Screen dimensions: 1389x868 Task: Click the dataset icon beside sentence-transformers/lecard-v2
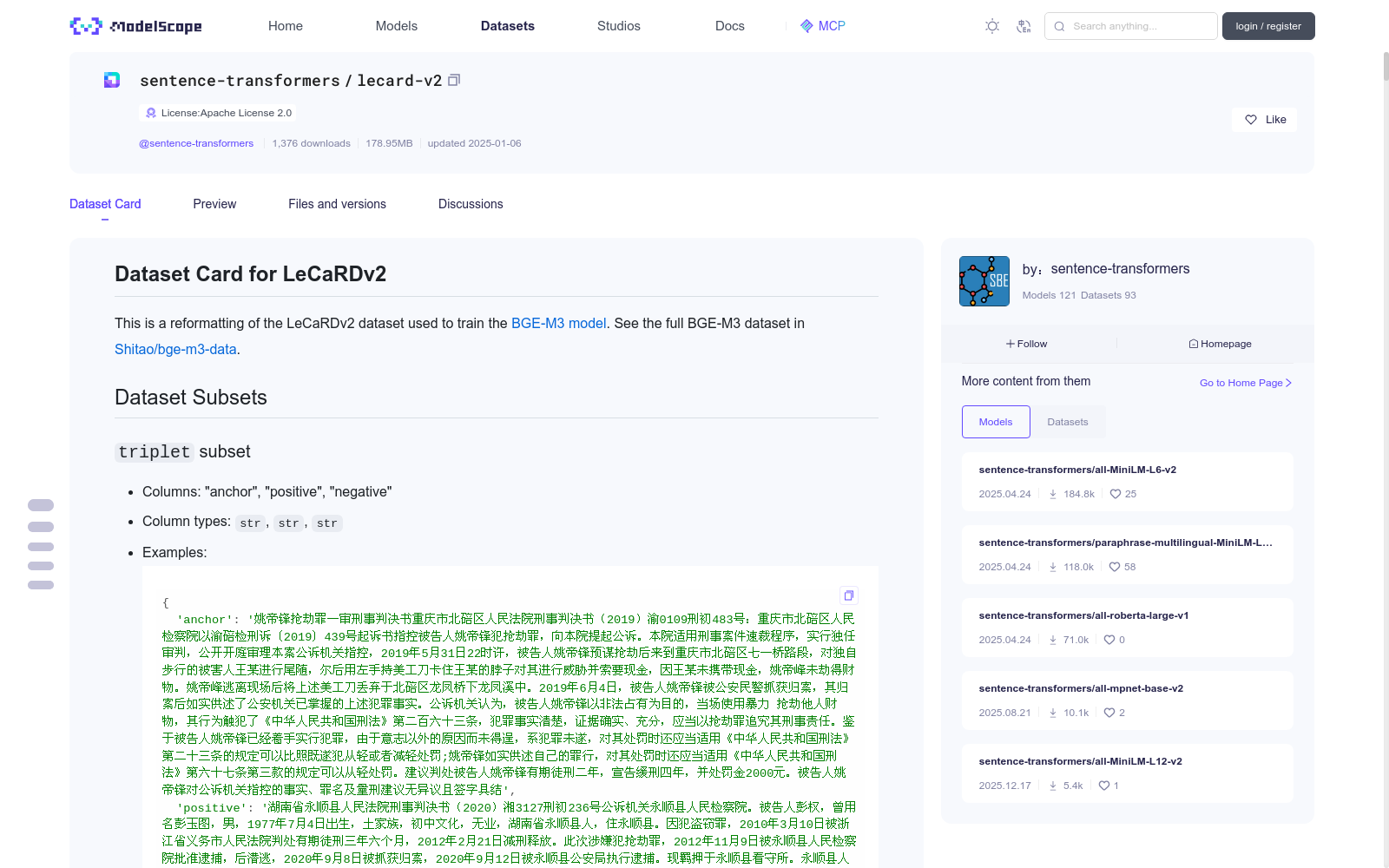coord(112,80)
